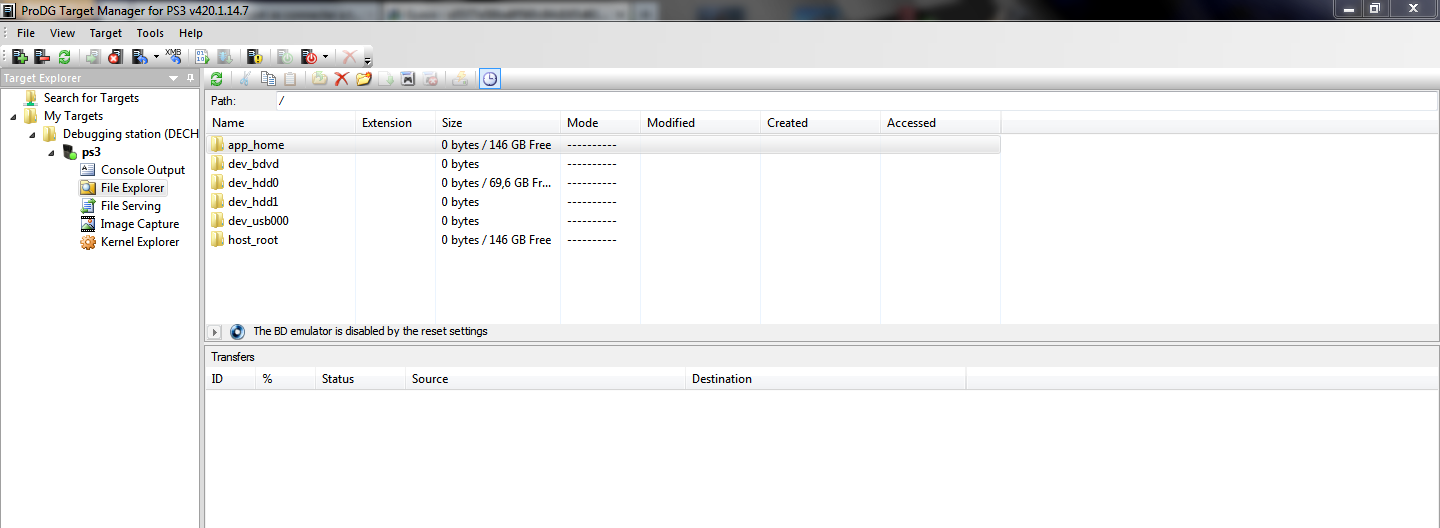The height and width of the screenshot is (528, 1440).
Task: Click the BD emulator disc icon
Action: point(237,331)
